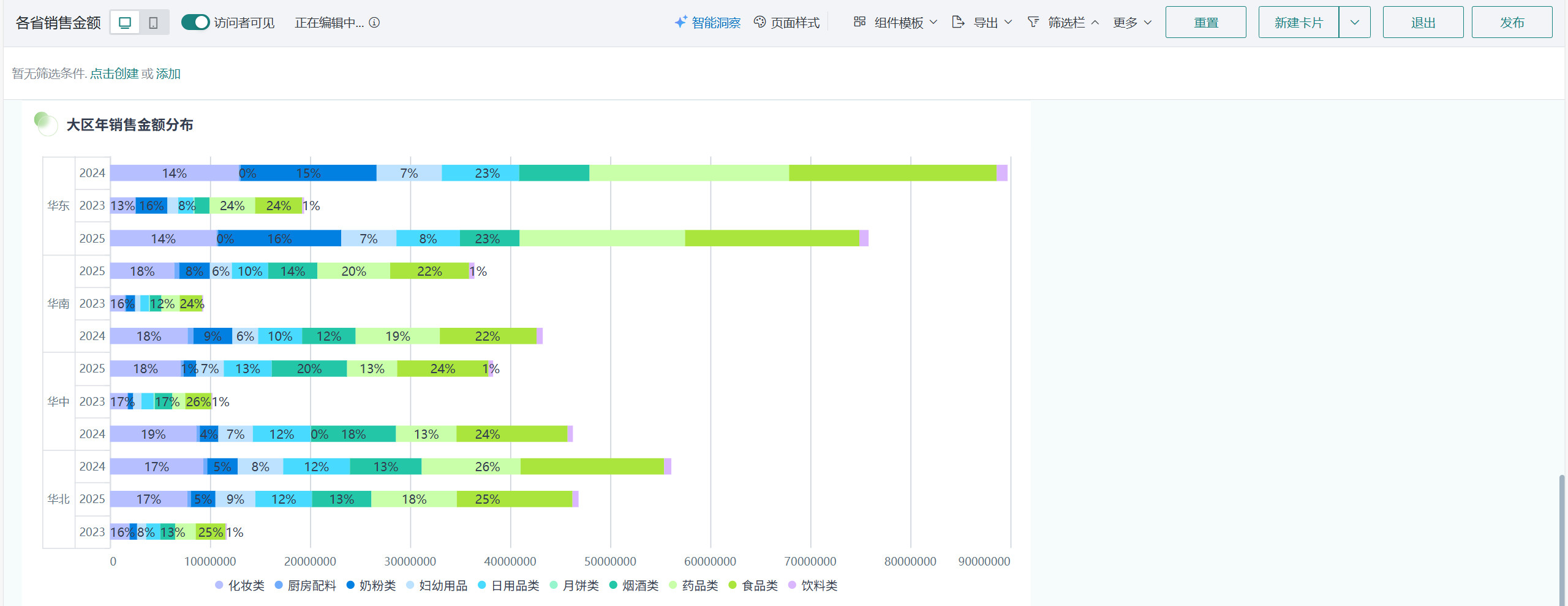This screenshot has height=606, width=1568.
Task: Click the 筛选栏 filter funnel icon
Action: [x=1033, y=22]
